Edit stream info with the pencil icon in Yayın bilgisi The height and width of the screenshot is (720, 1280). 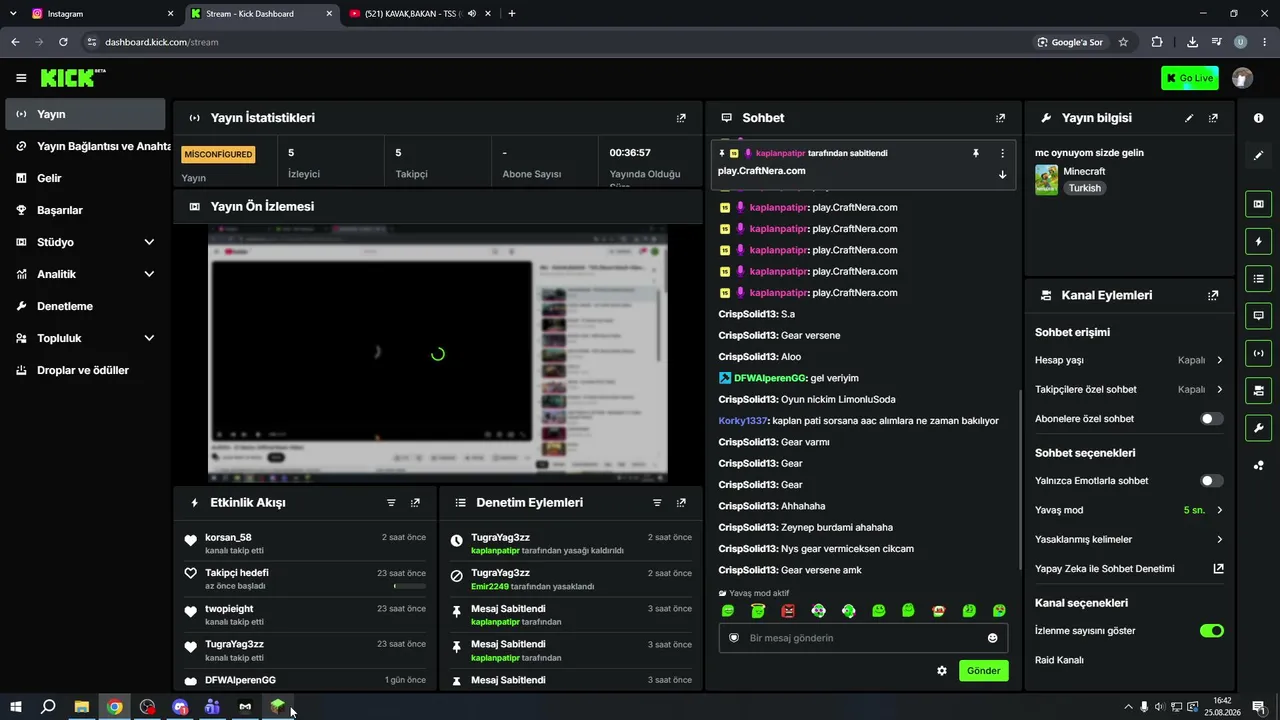coord(1189,118)
